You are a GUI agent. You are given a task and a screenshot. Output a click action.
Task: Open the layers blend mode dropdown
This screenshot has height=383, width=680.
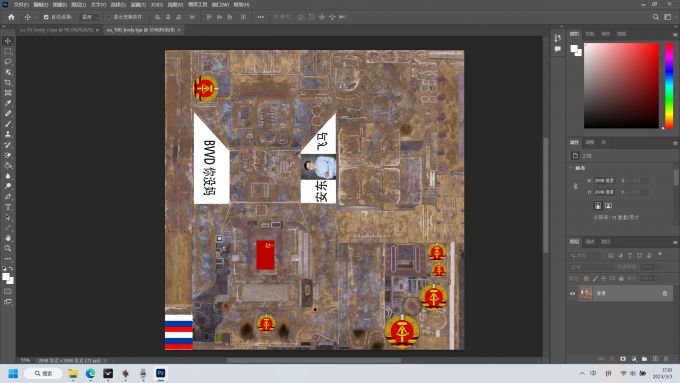tap(591, 267)
